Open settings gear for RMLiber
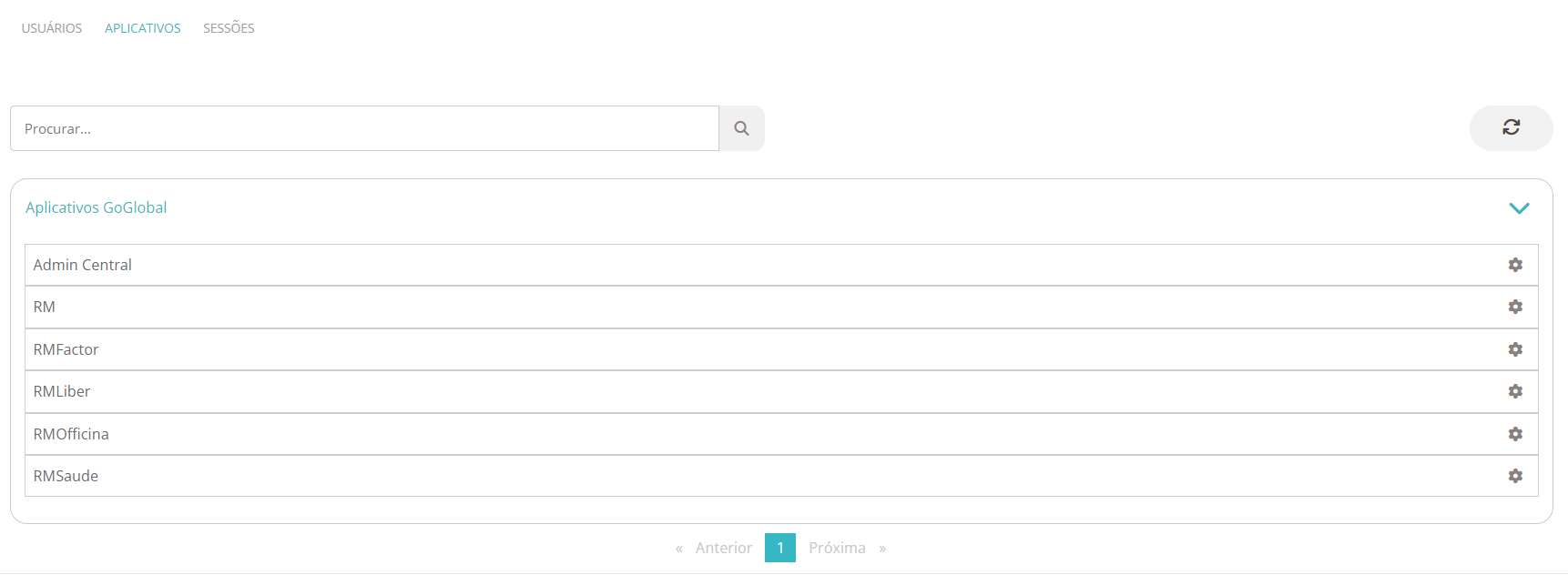The image size is (1568, 575). pos(1515,391)
